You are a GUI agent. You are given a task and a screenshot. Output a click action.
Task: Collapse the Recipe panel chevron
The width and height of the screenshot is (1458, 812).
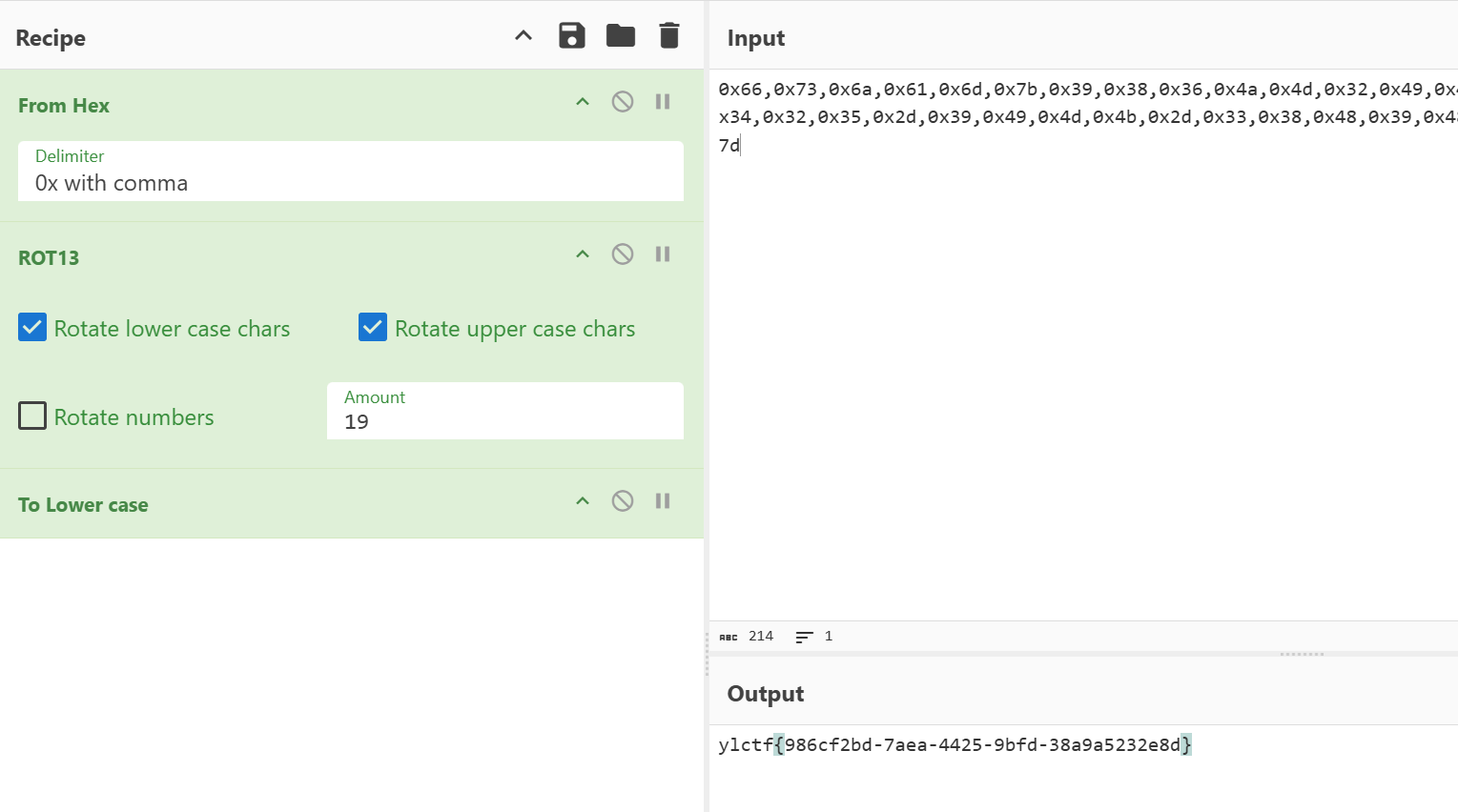tap(524, 36)
